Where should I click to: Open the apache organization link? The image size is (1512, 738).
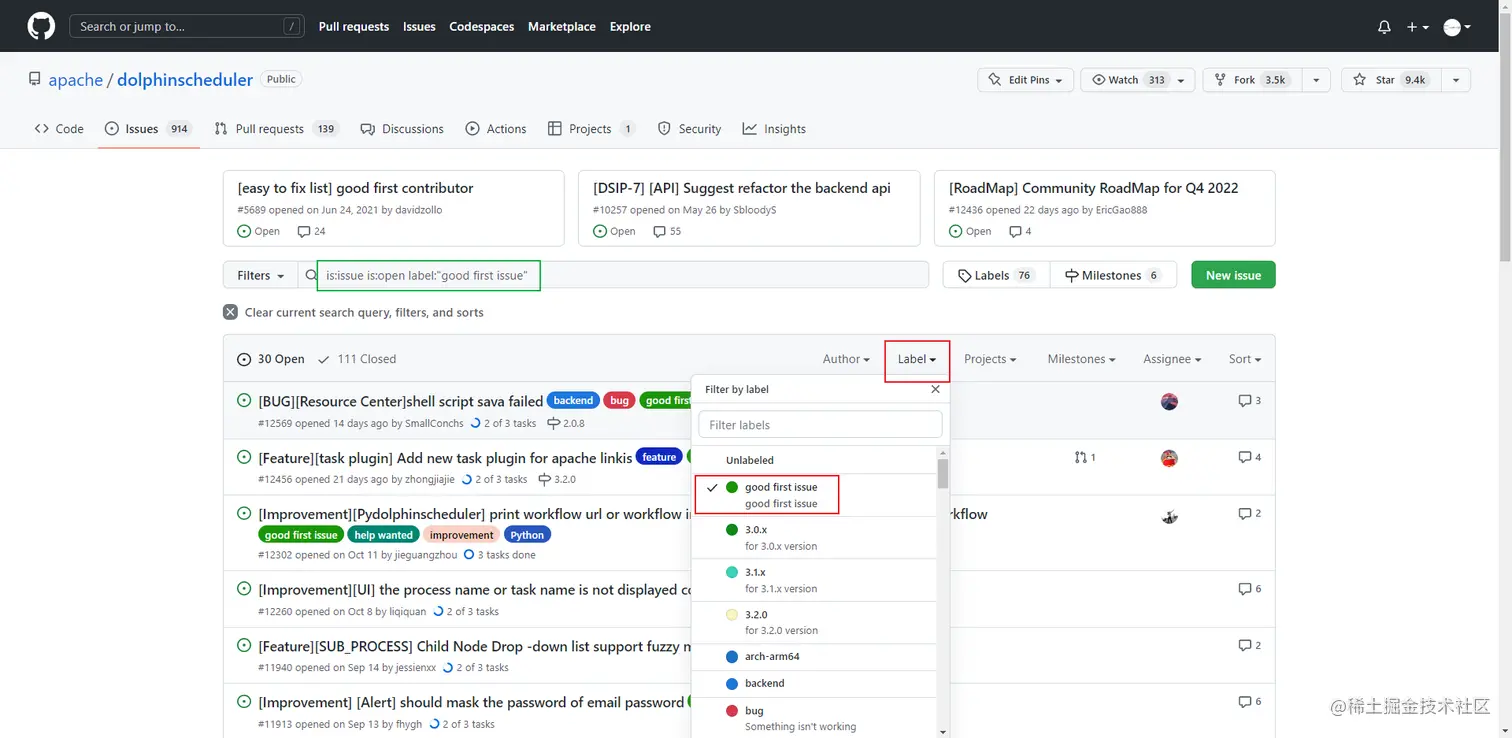point(76,80)
